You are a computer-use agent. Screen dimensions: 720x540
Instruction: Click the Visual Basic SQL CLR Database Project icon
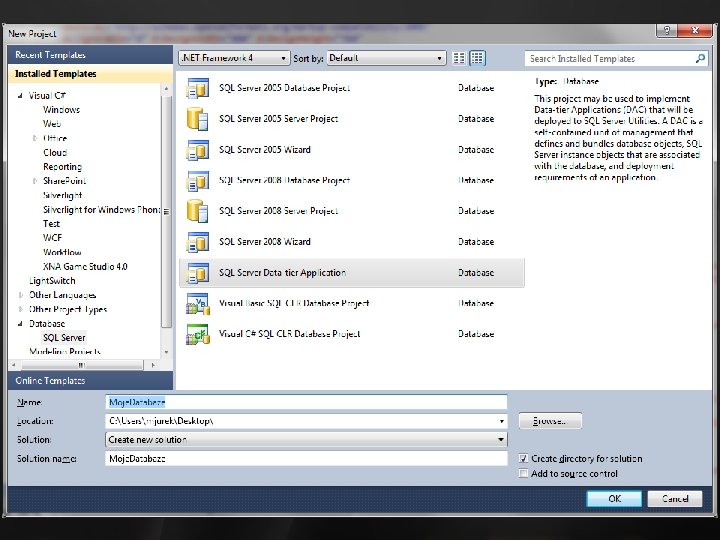tap(198, 303)
